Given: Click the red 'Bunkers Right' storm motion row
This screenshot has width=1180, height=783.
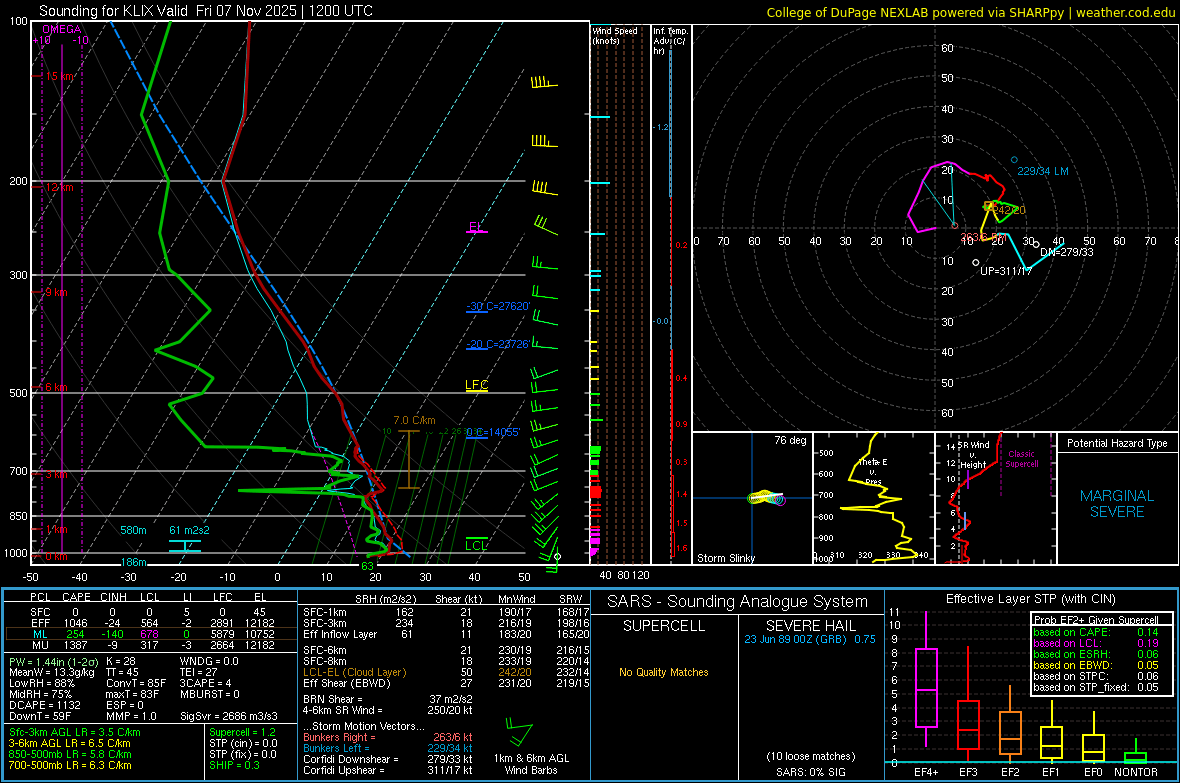Looking at the screenshot, I should point(388,737).
